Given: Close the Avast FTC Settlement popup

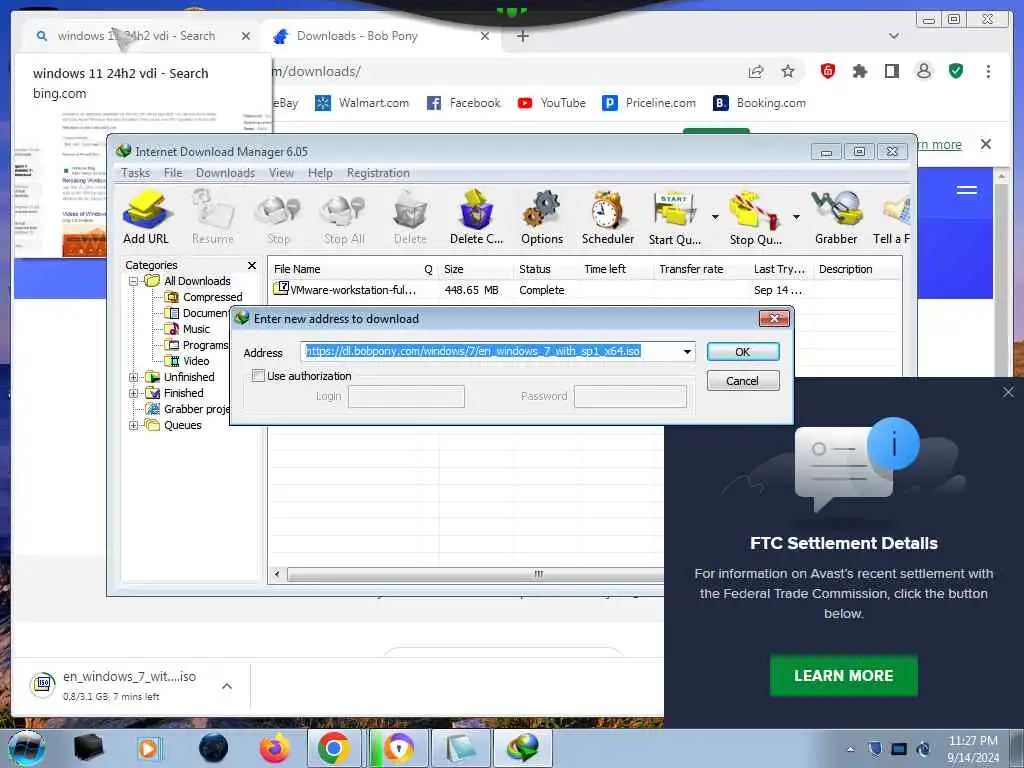Looking at the screenshot, I should (x=1008, y=392).
